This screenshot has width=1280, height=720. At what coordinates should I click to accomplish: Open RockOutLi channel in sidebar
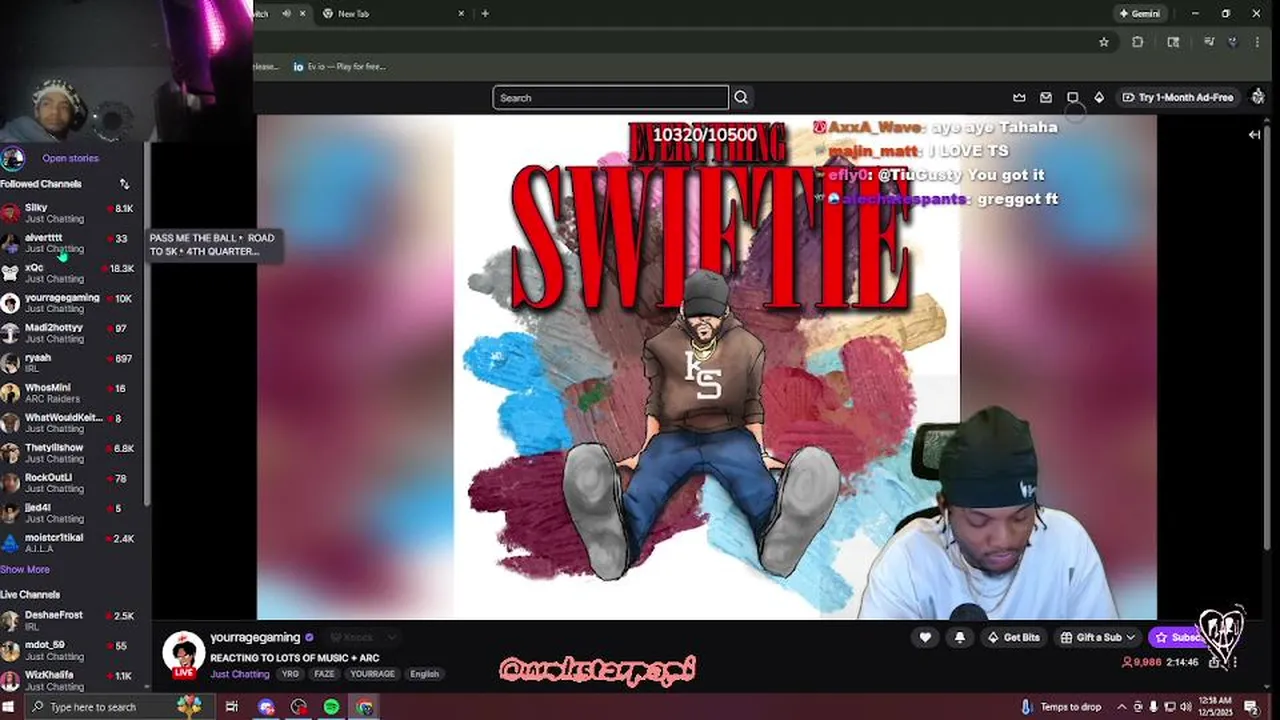(x=73, y=483)
